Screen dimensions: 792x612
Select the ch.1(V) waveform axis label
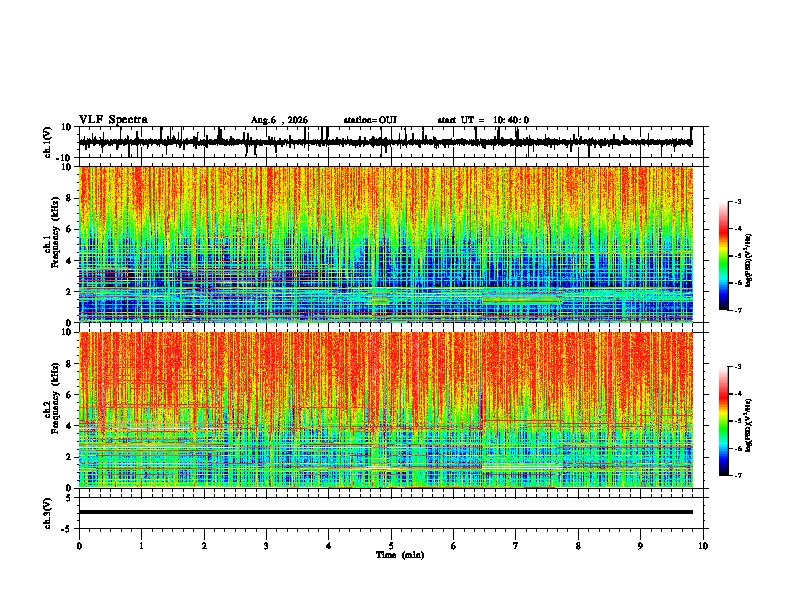tap(48, 142)
